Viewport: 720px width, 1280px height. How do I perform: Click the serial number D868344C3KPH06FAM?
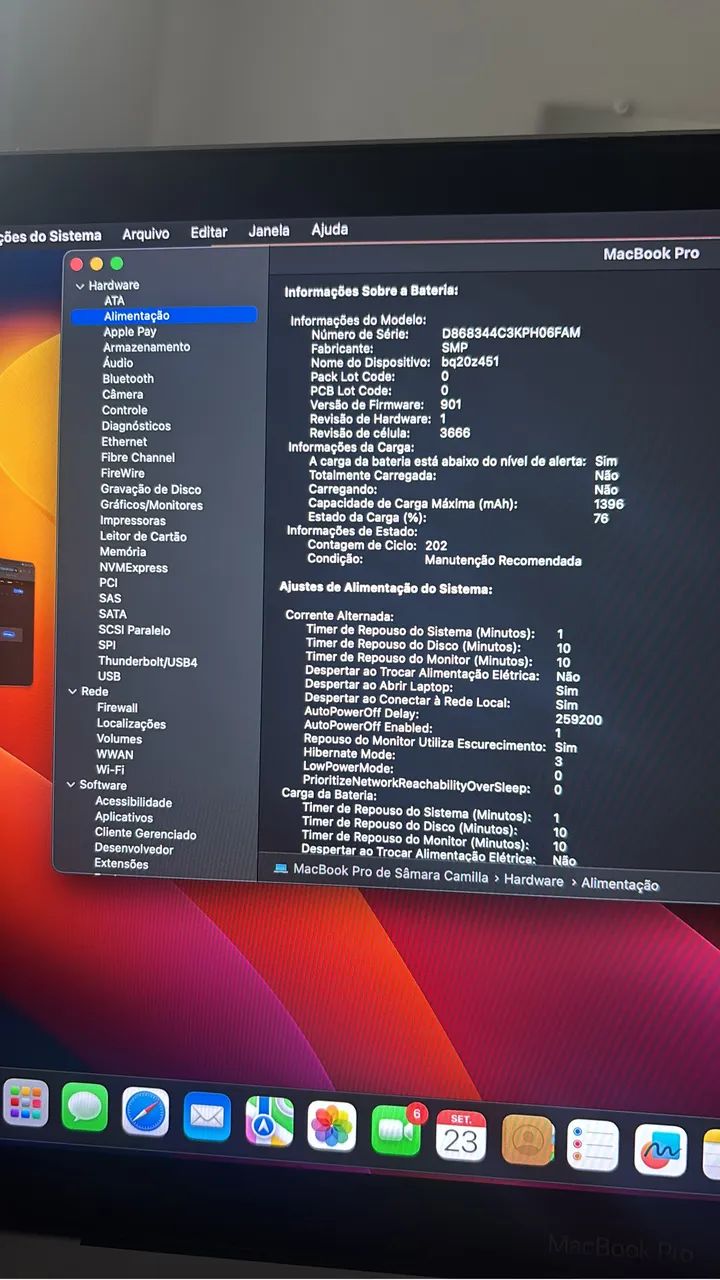pos(511,332)
